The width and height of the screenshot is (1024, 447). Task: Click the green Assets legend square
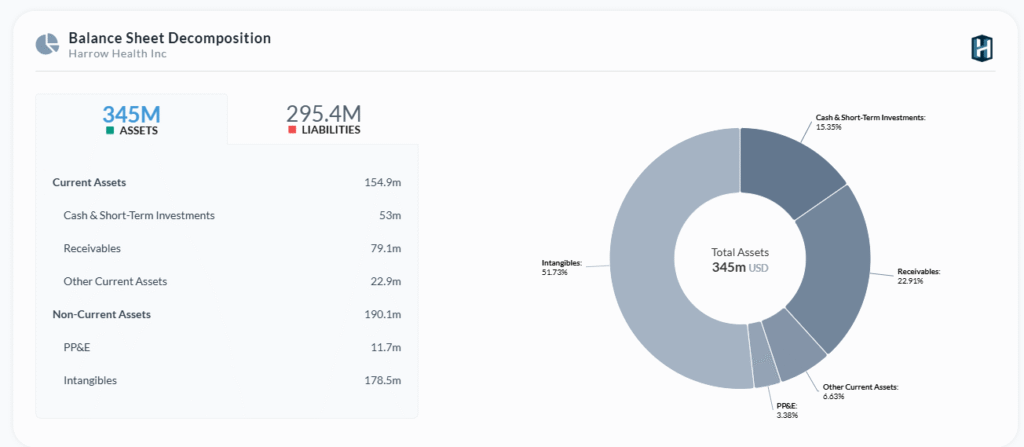[110, 130]
